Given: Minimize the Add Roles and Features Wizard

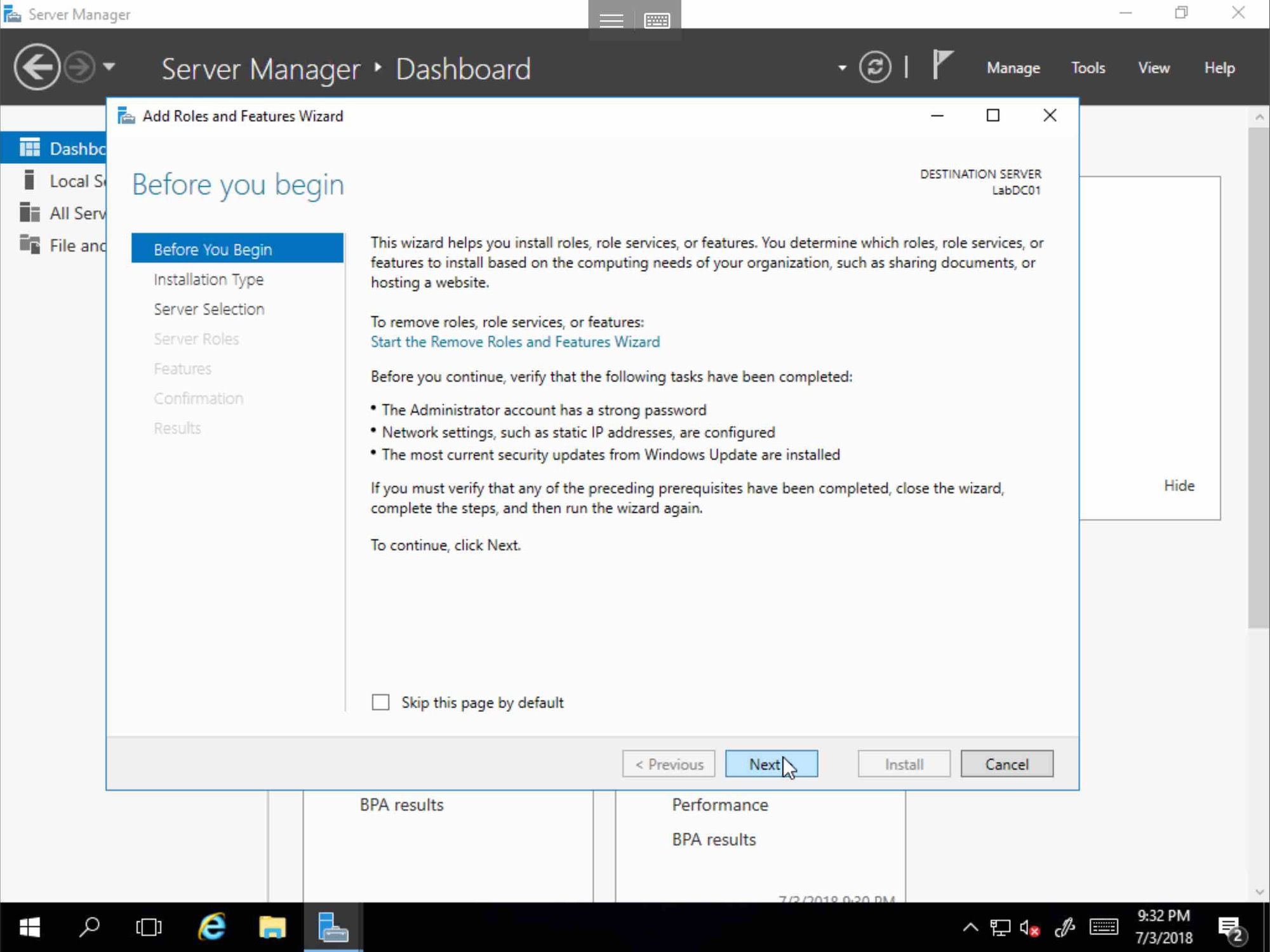Looking at the screenshot, I should click(x=937, y=116).
